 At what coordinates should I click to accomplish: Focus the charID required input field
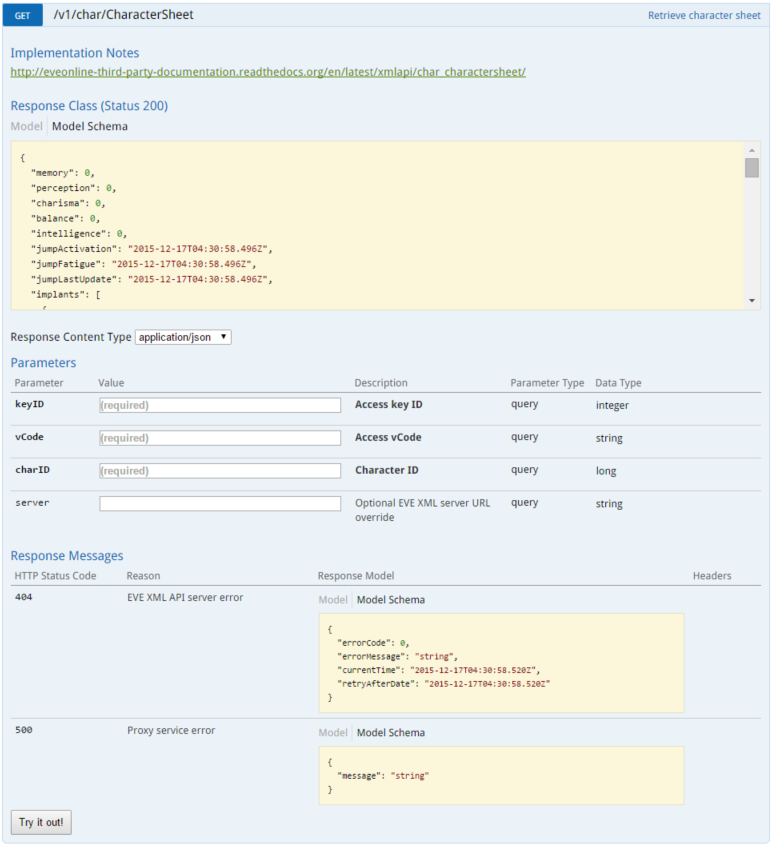[x=220, y=471]
